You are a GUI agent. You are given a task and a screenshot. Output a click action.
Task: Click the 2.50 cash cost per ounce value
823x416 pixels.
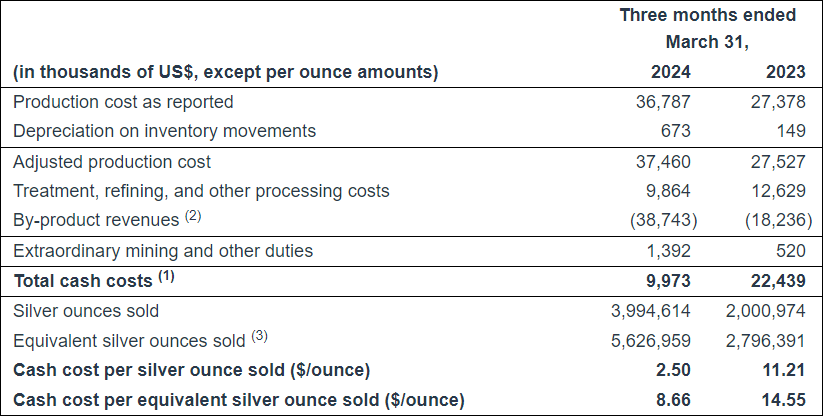click(x=674, y=371)
